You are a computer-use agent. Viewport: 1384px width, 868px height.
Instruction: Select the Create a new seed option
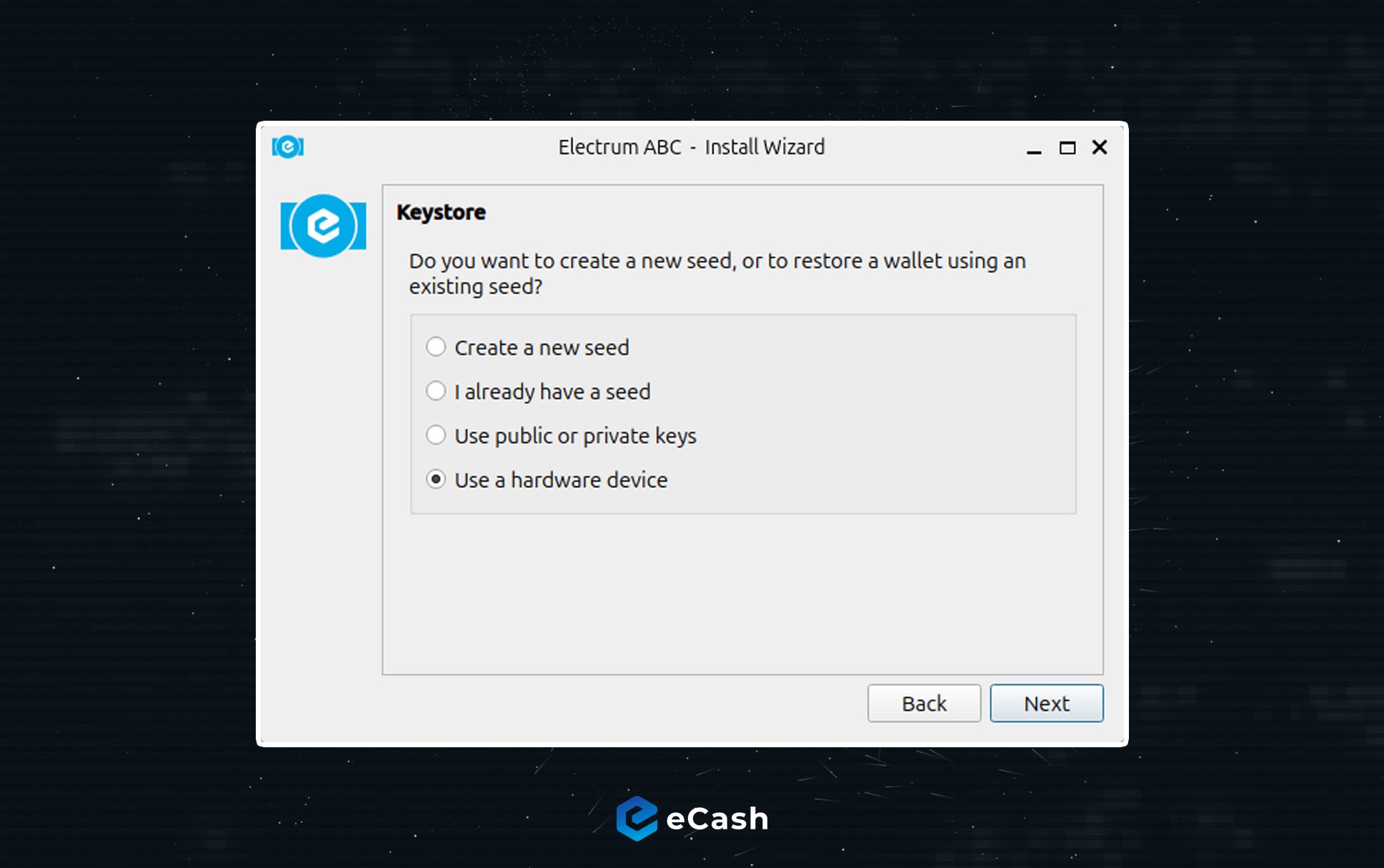[x=436, y=347]
